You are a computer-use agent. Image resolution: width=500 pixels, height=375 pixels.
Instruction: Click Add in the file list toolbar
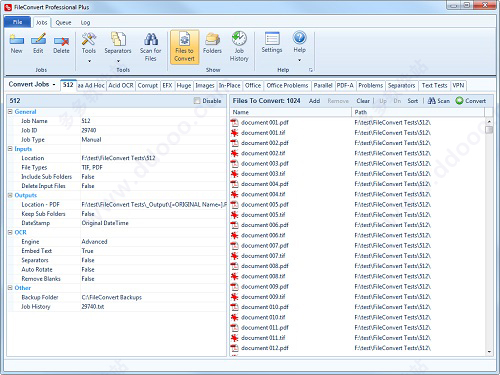click(314, 101)
